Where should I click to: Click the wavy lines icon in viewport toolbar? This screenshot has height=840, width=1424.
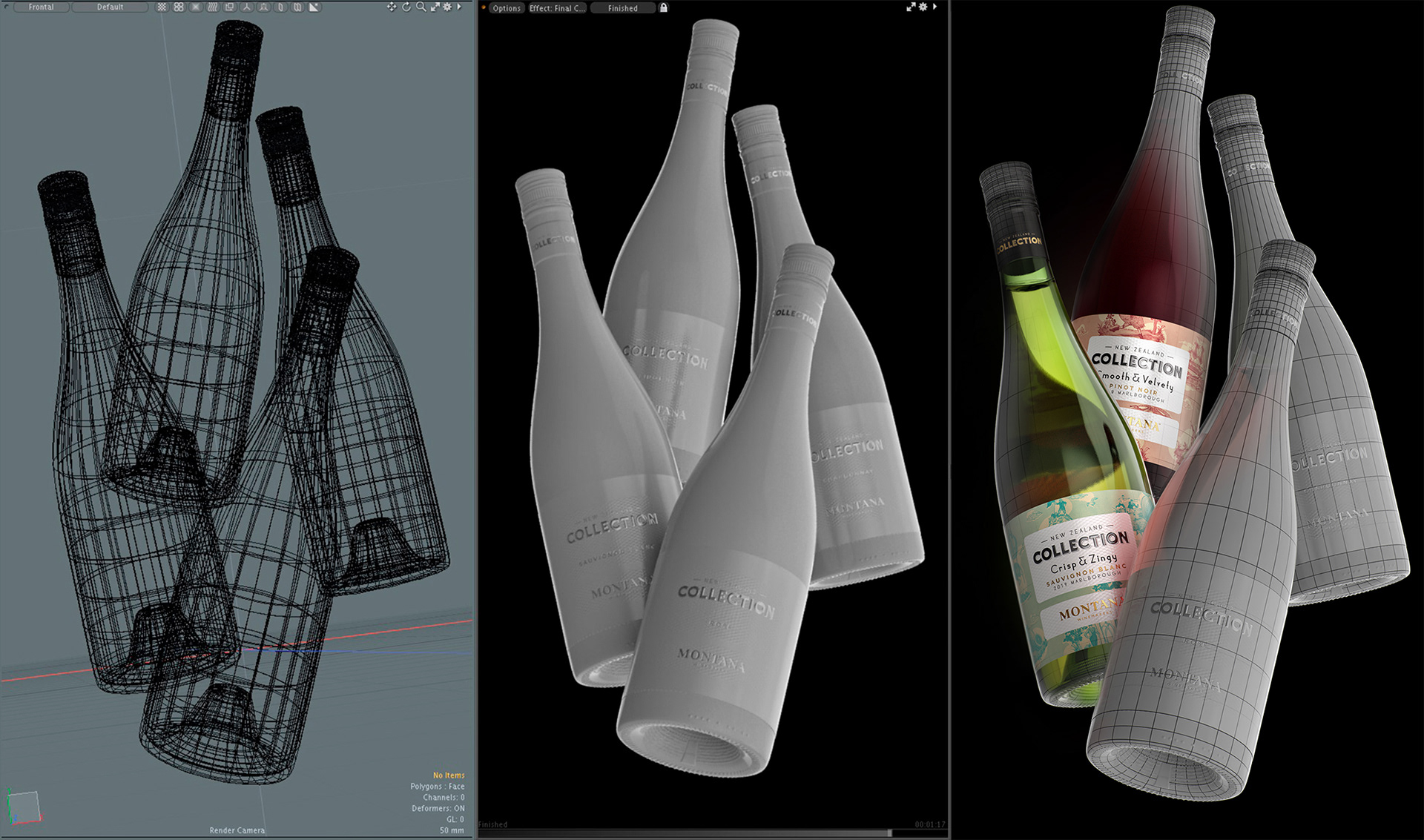(x=213, y=7)
